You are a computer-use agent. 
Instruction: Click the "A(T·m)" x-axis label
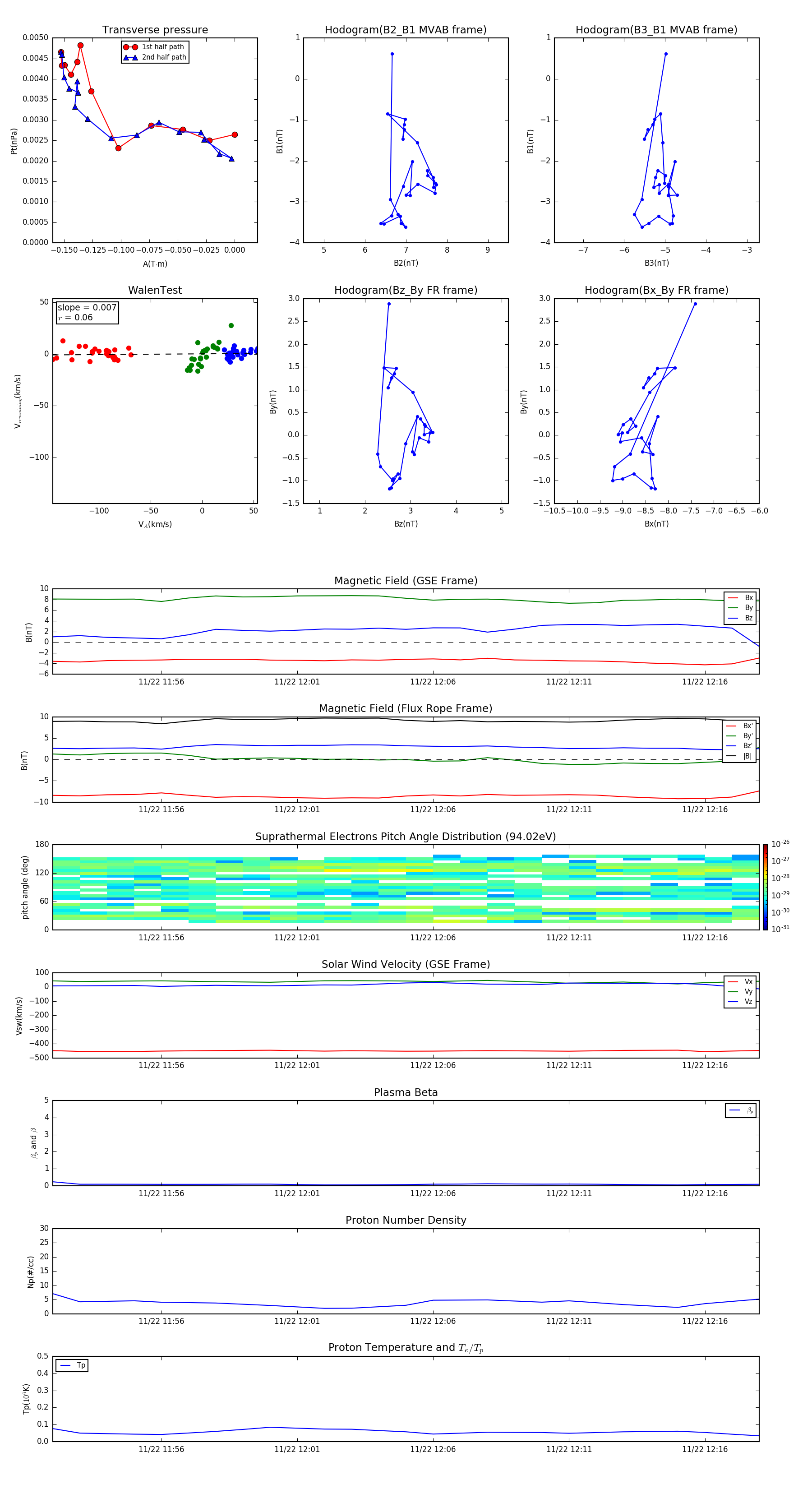click(x=155, y=264)
